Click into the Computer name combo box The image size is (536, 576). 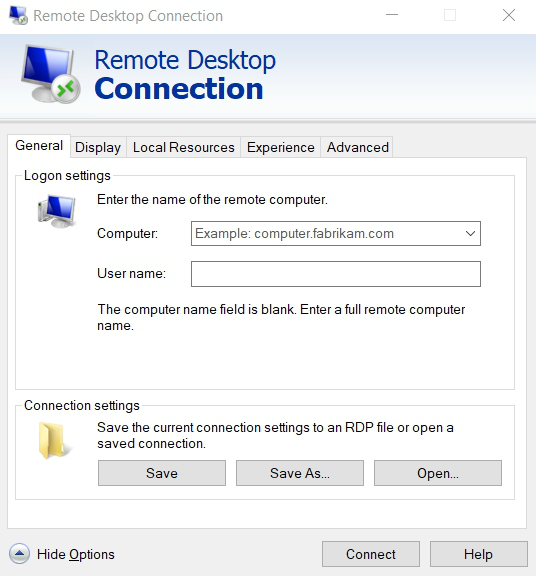[x=336, y=233]
